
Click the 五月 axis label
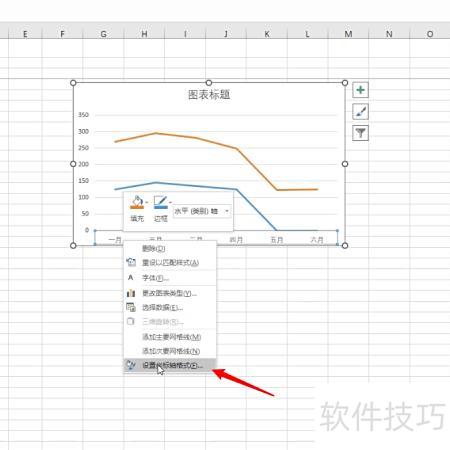(276, 240)
